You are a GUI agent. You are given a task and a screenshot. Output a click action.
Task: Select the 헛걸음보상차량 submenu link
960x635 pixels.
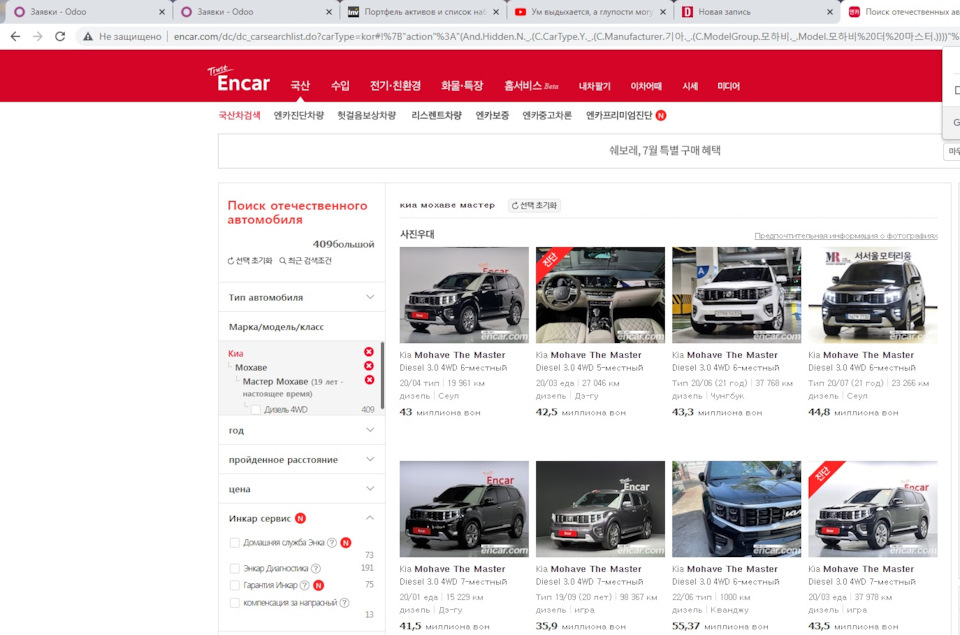(x=367, y=115)
